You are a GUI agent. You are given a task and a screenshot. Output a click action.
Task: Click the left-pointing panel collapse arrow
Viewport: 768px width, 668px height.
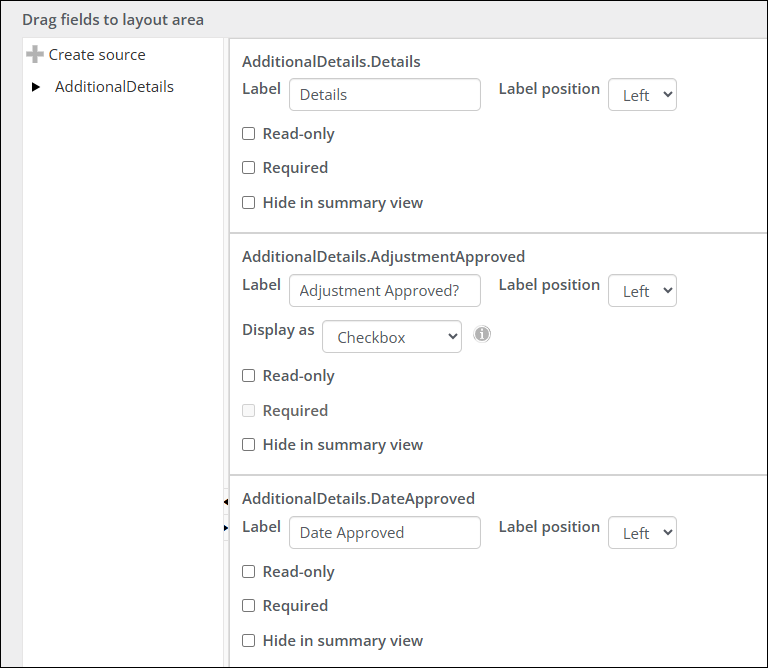[226, 501]
